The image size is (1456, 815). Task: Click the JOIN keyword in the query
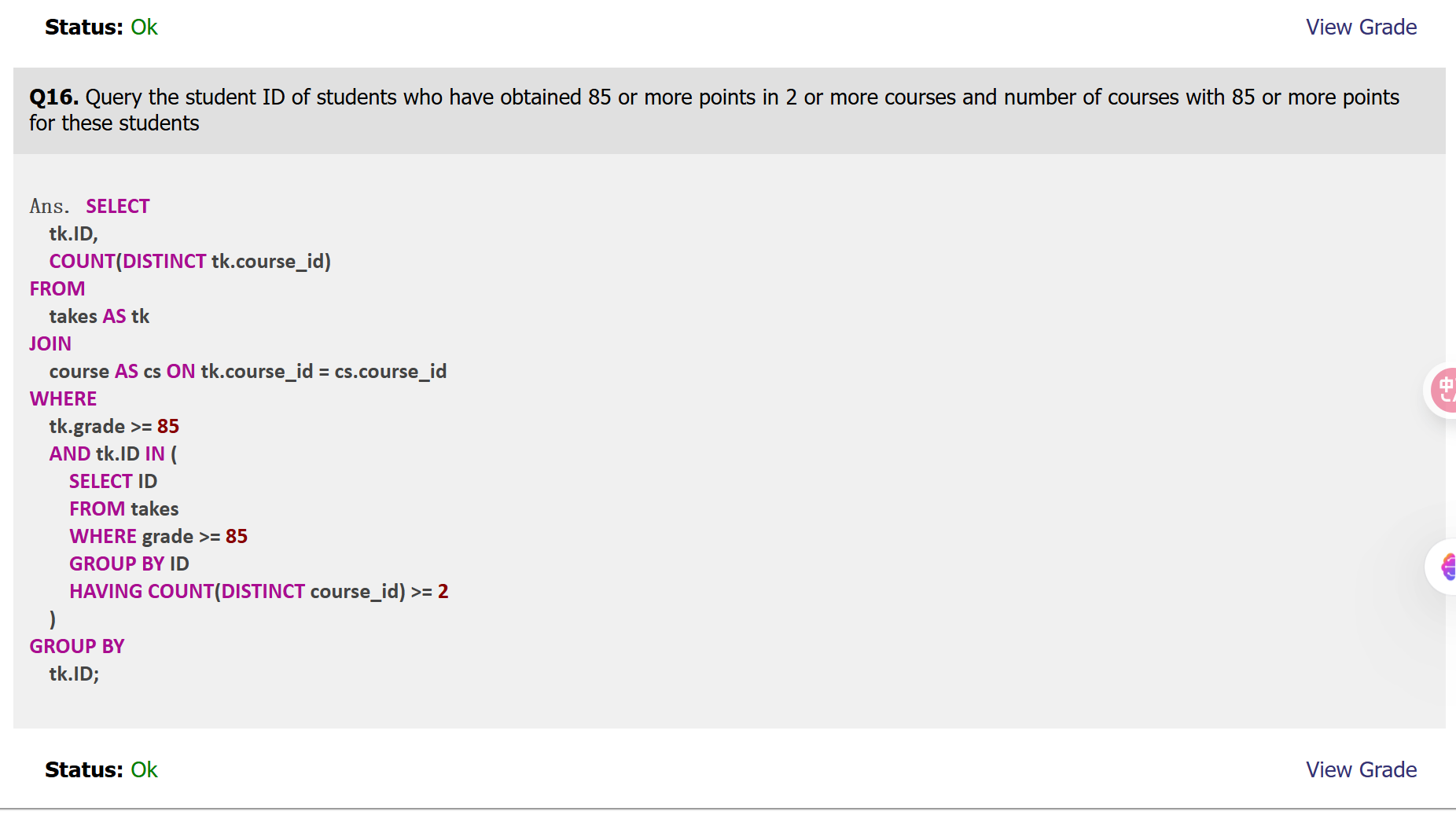[x=50, y=343]
